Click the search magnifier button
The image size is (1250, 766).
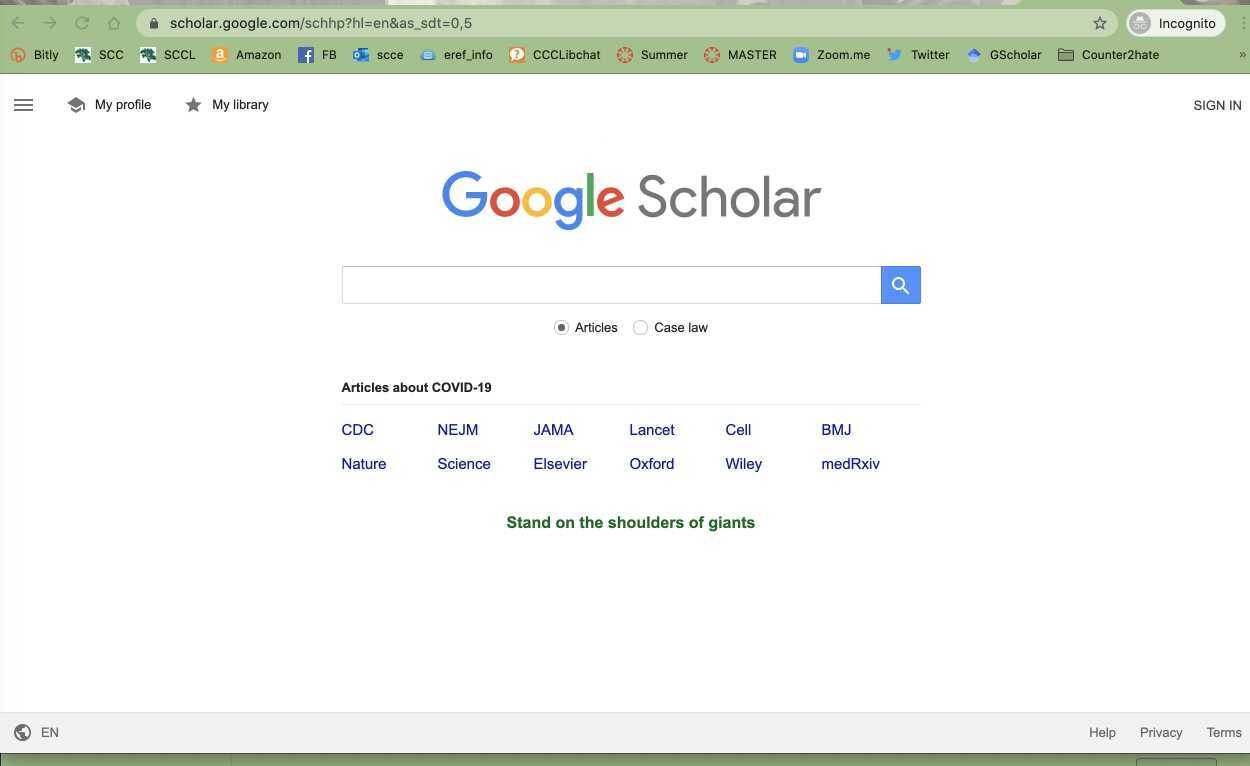pyautogui.click(x=899, y=285)
